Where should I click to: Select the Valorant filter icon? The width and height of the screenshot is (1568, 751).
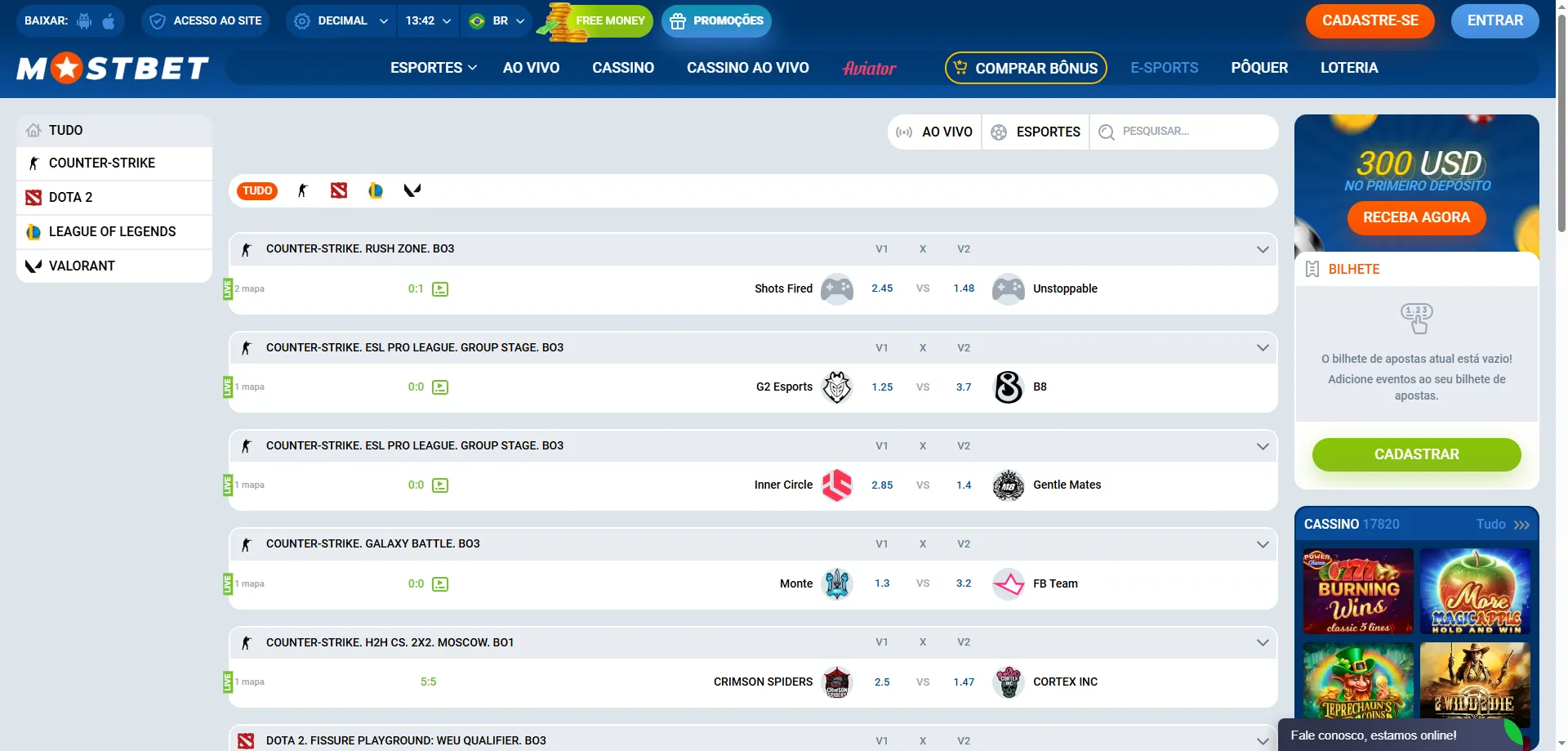tap(412, 190)
